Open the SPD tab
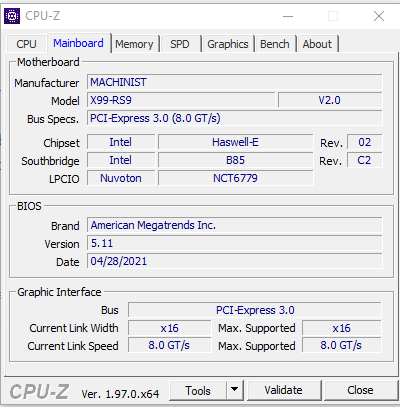 pyautogui.click(x=180, y=44)
